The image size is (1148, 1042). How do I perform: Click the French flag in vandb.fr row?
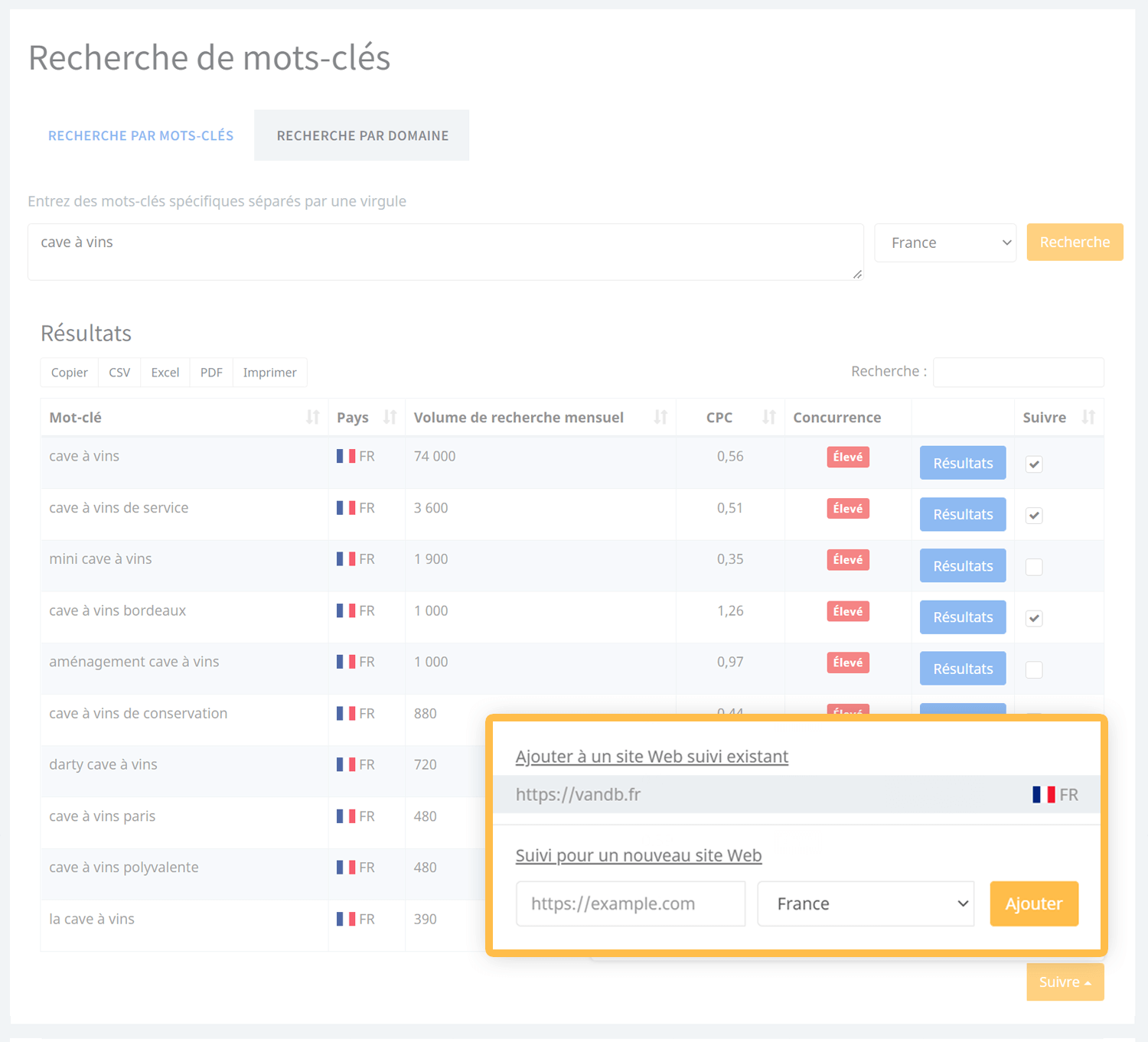click(1043, 795)
